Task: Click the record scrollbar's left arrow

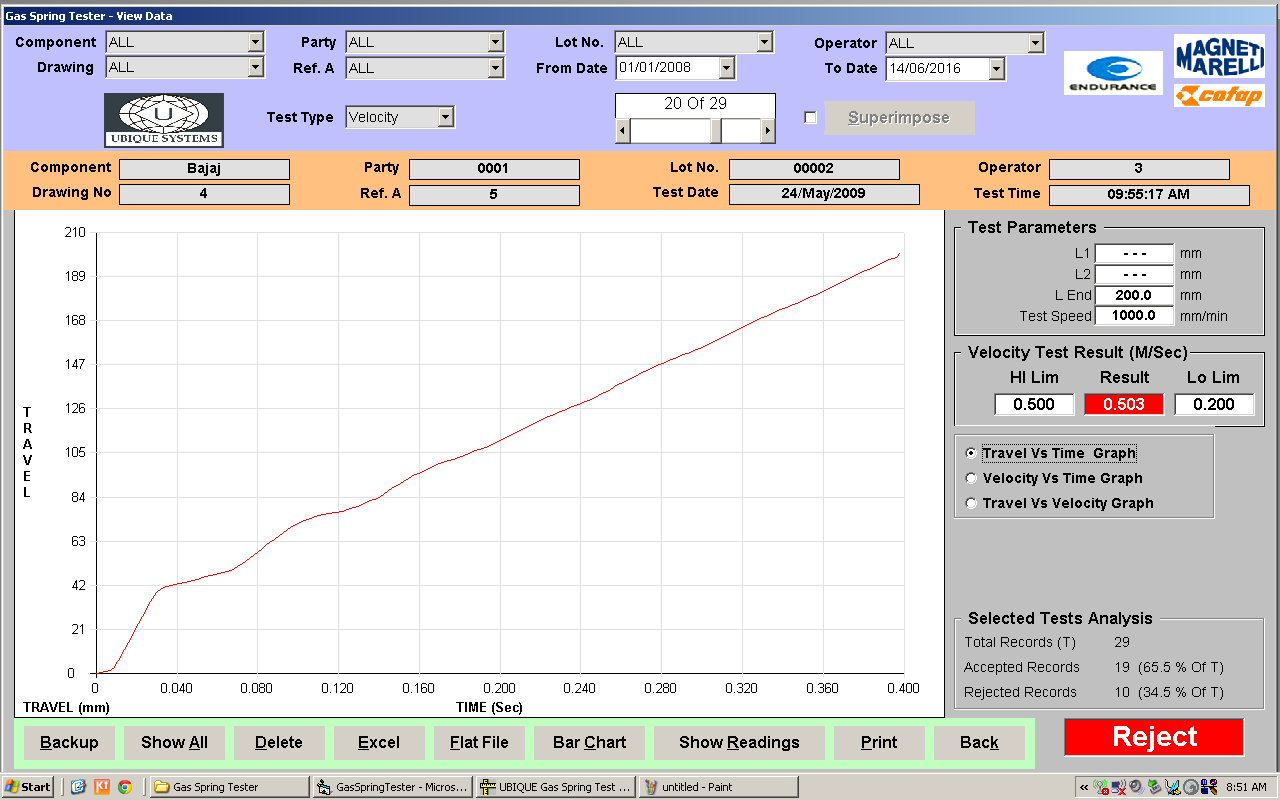Action: click(623, 131)
